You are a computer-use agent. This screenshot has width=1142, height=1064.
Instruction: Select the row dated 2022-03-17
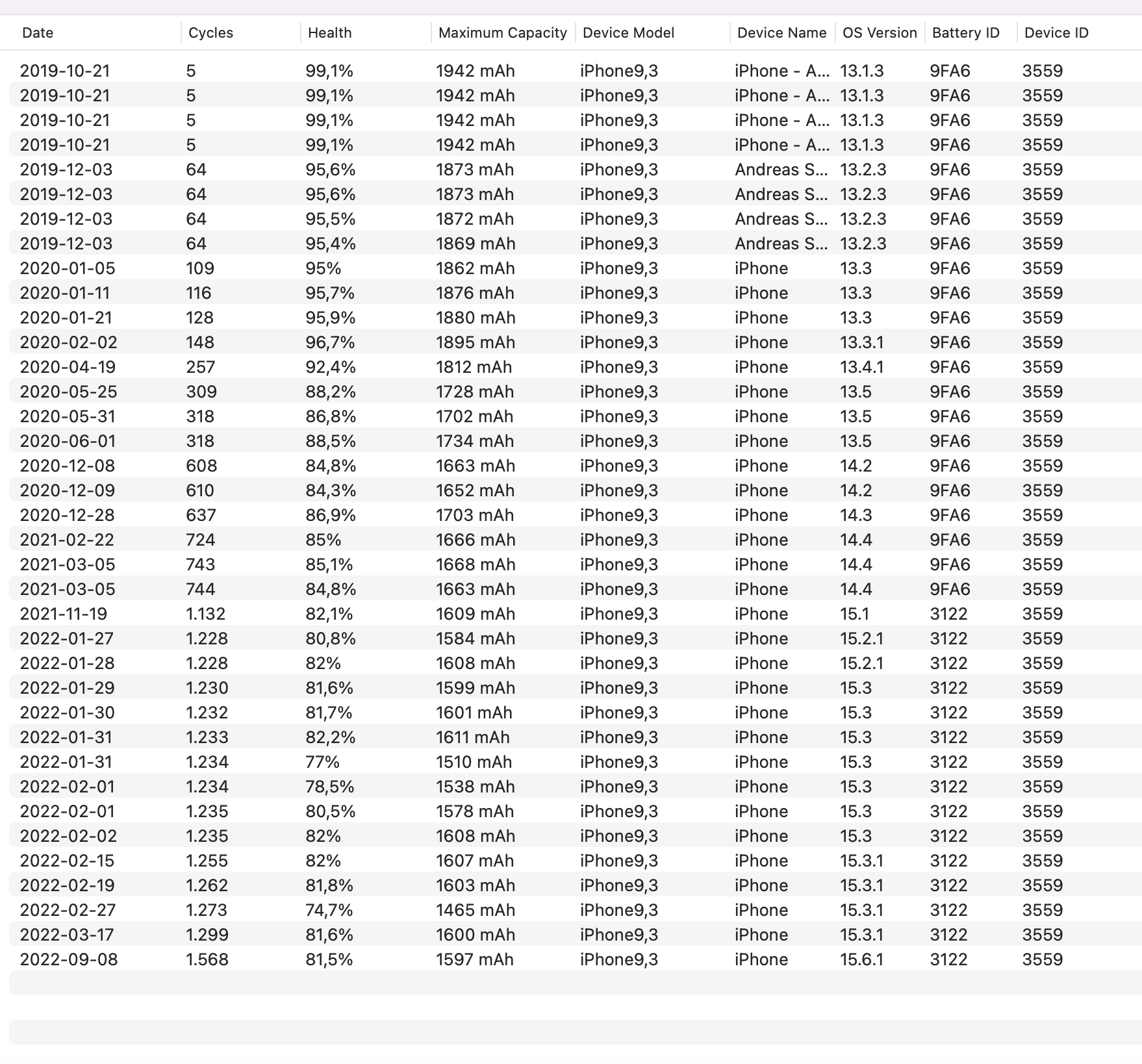pos(576,935)
